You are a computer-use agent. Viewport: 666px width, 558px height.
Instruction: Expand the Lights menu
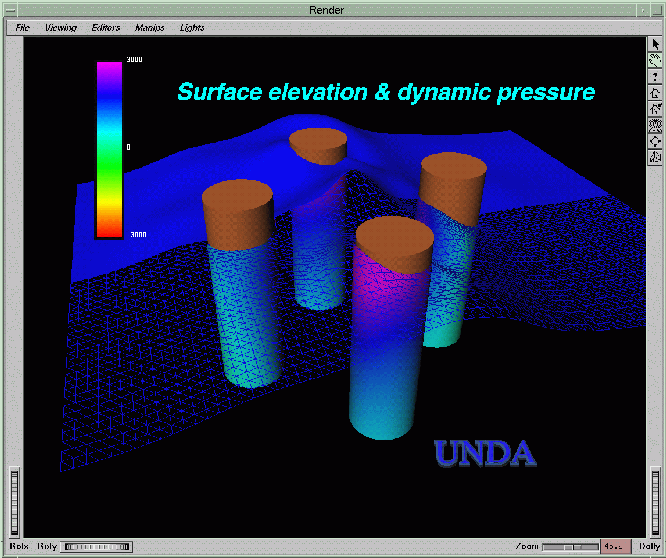tap(192, 27)
